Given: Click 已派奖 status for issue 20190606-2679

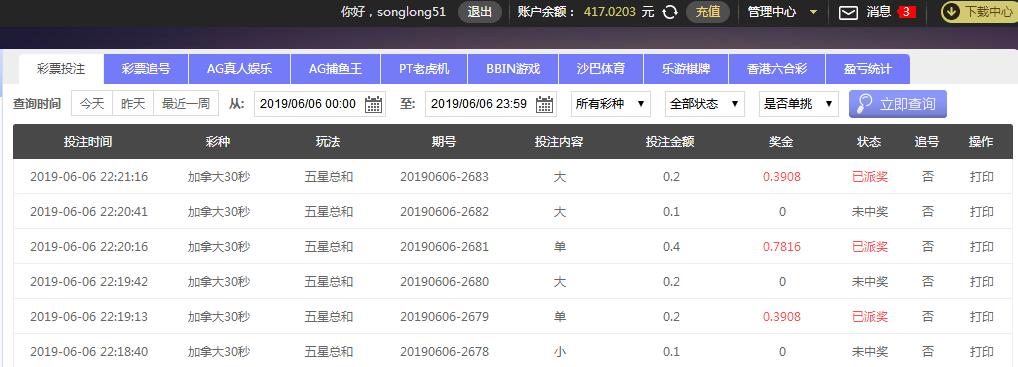Looking at the screenshot, I should tap(870, 317).
